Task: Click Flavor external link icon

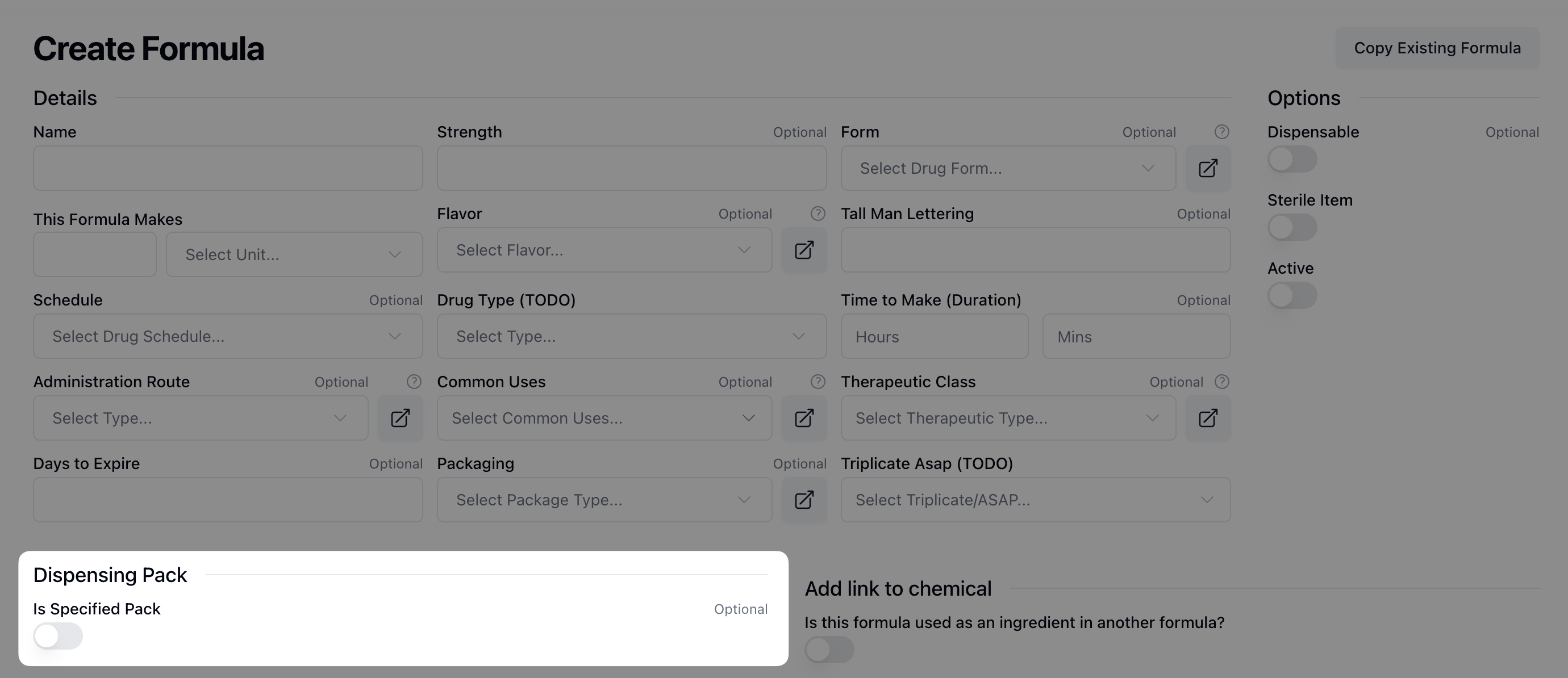Action: tap(803, 250)
